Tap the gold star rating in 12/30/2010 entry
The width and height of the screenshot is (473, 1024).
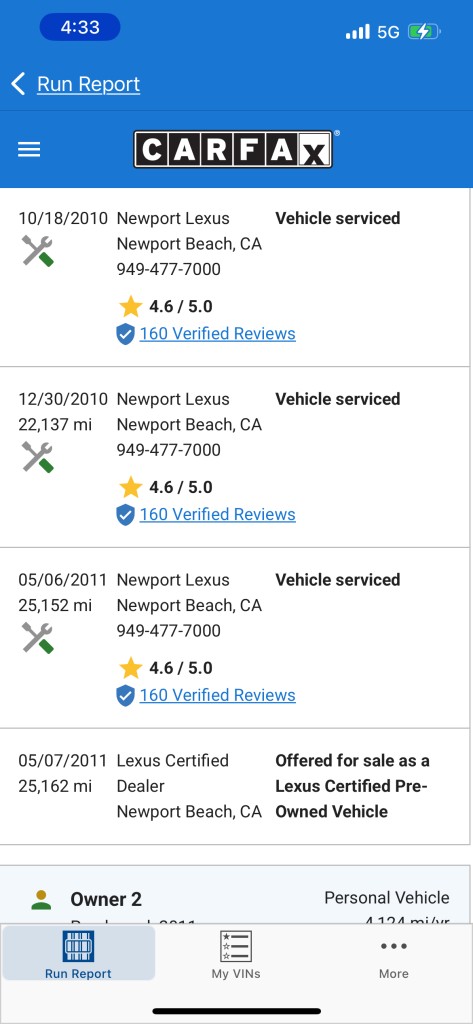click(x=130, y=487)
